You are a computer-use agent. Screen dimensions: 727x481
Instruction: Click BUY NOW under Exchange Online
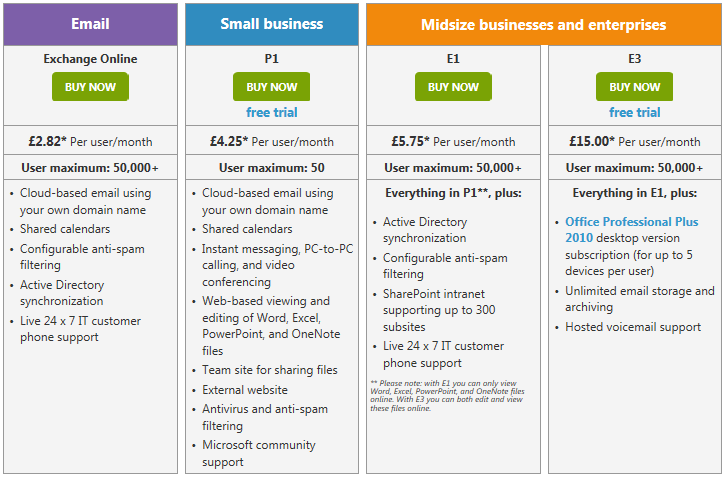[90, 87]
